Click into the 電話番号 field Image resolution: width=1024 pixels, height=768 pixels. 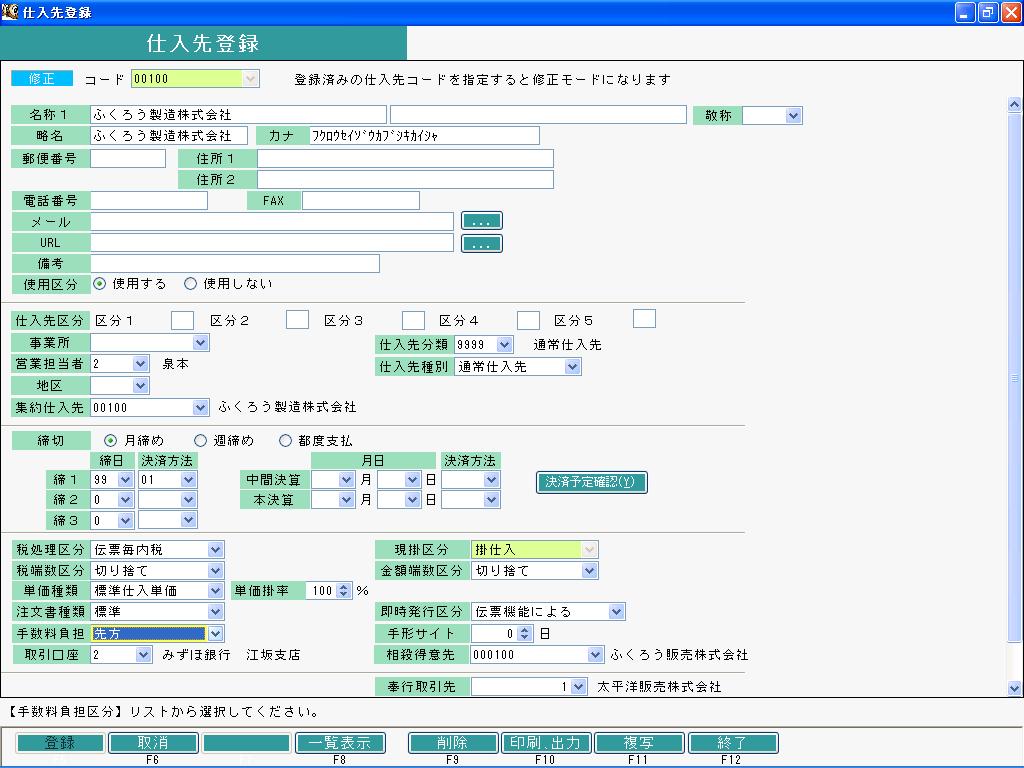pos(149,200)
